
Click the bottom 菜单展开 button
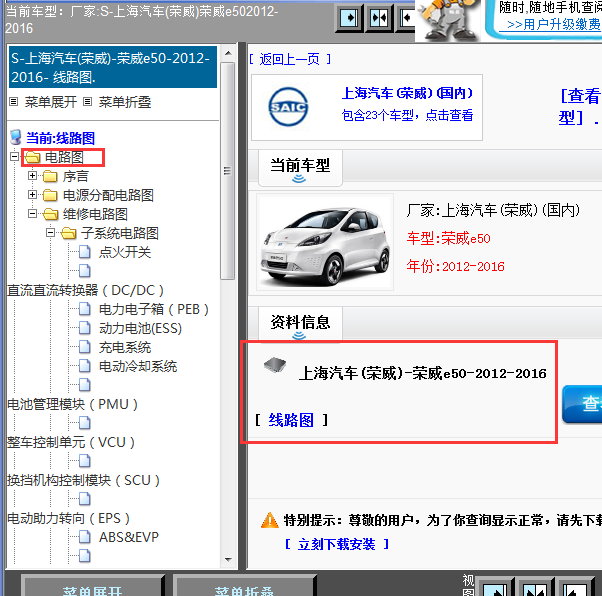coord(93,587)
